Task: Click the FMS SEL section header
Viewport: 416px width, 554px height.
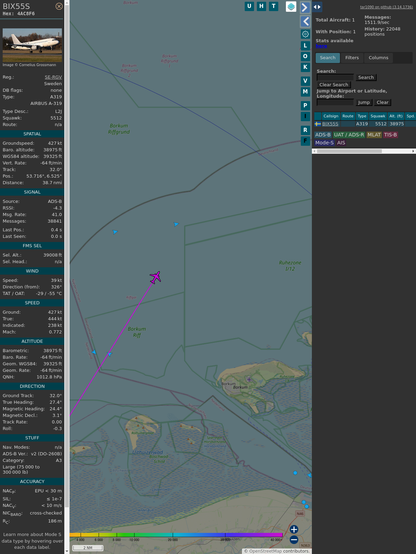Action: coord(32,246)
